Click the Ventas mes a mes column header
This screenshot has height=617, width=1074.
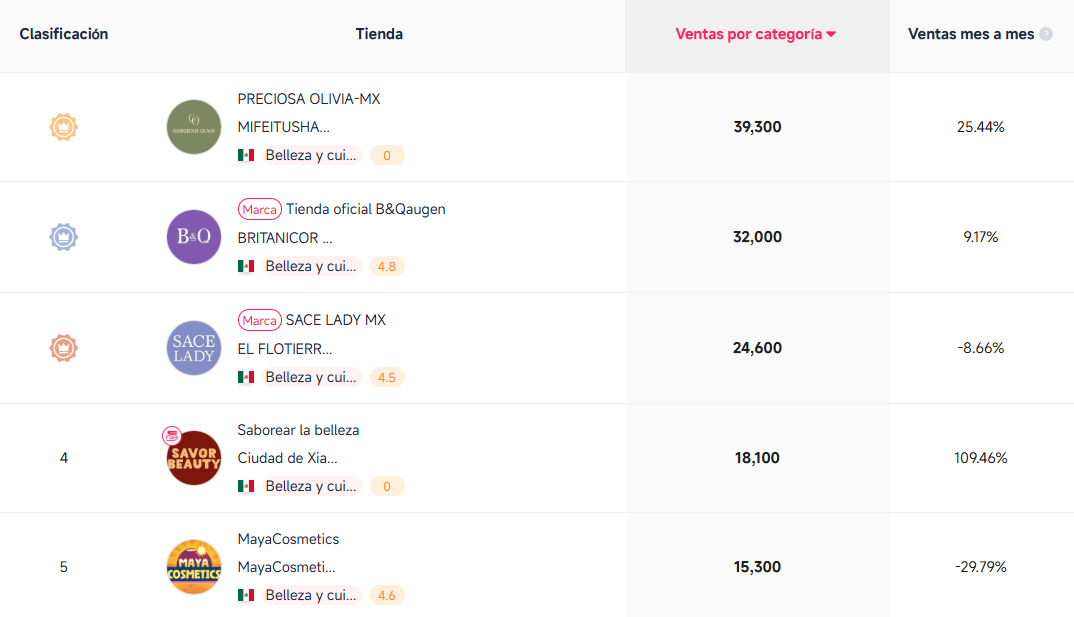970,34
